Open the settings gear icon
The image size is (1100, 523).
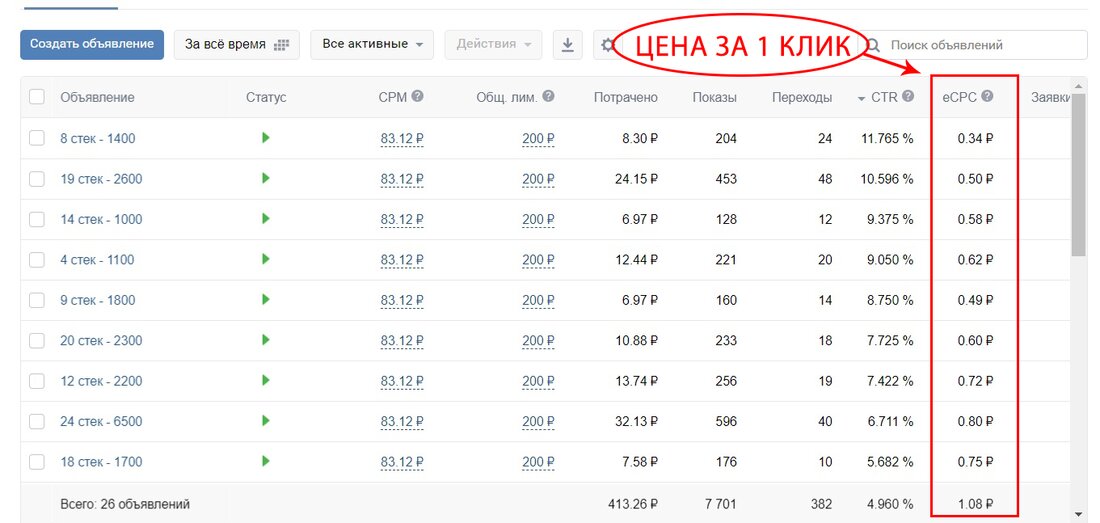tap(607, 45)
